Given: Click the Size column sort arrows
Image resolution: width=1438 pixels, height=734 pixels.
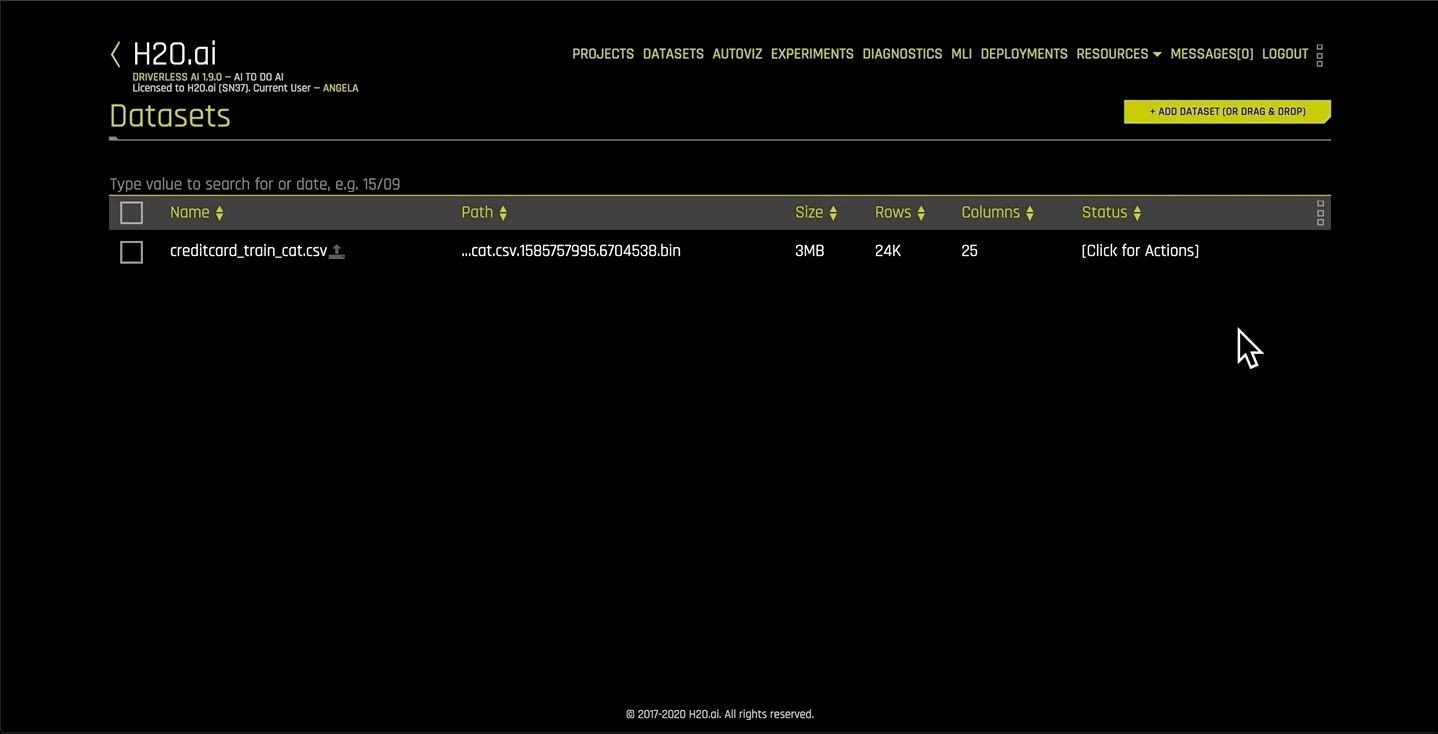Looking at the screenshot, I should 833,212.
